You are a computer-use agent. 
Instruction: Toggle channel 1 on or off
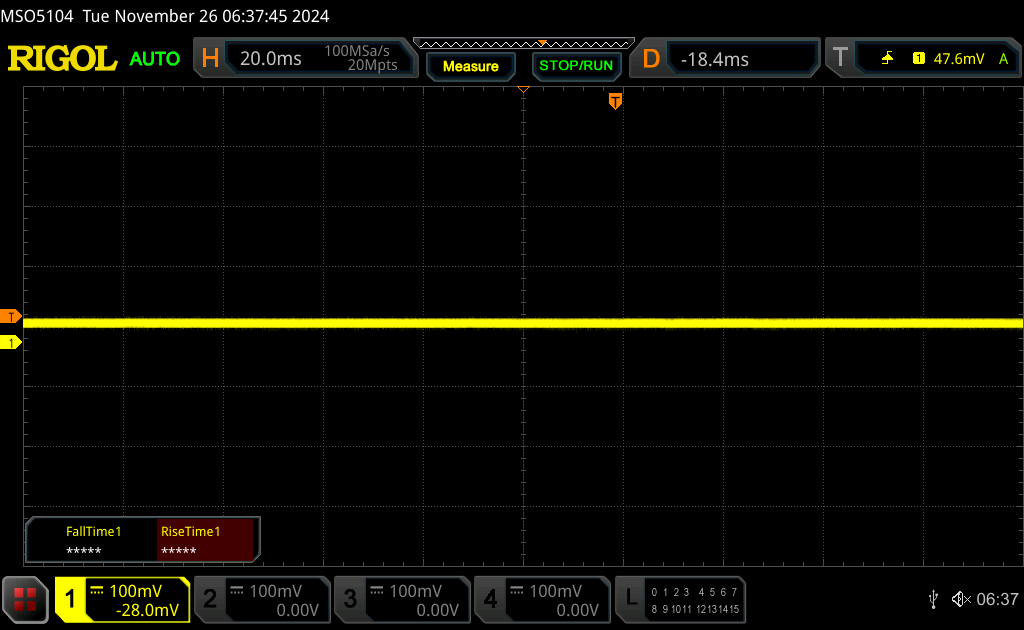pyautogui.click(x=122, y=599)
